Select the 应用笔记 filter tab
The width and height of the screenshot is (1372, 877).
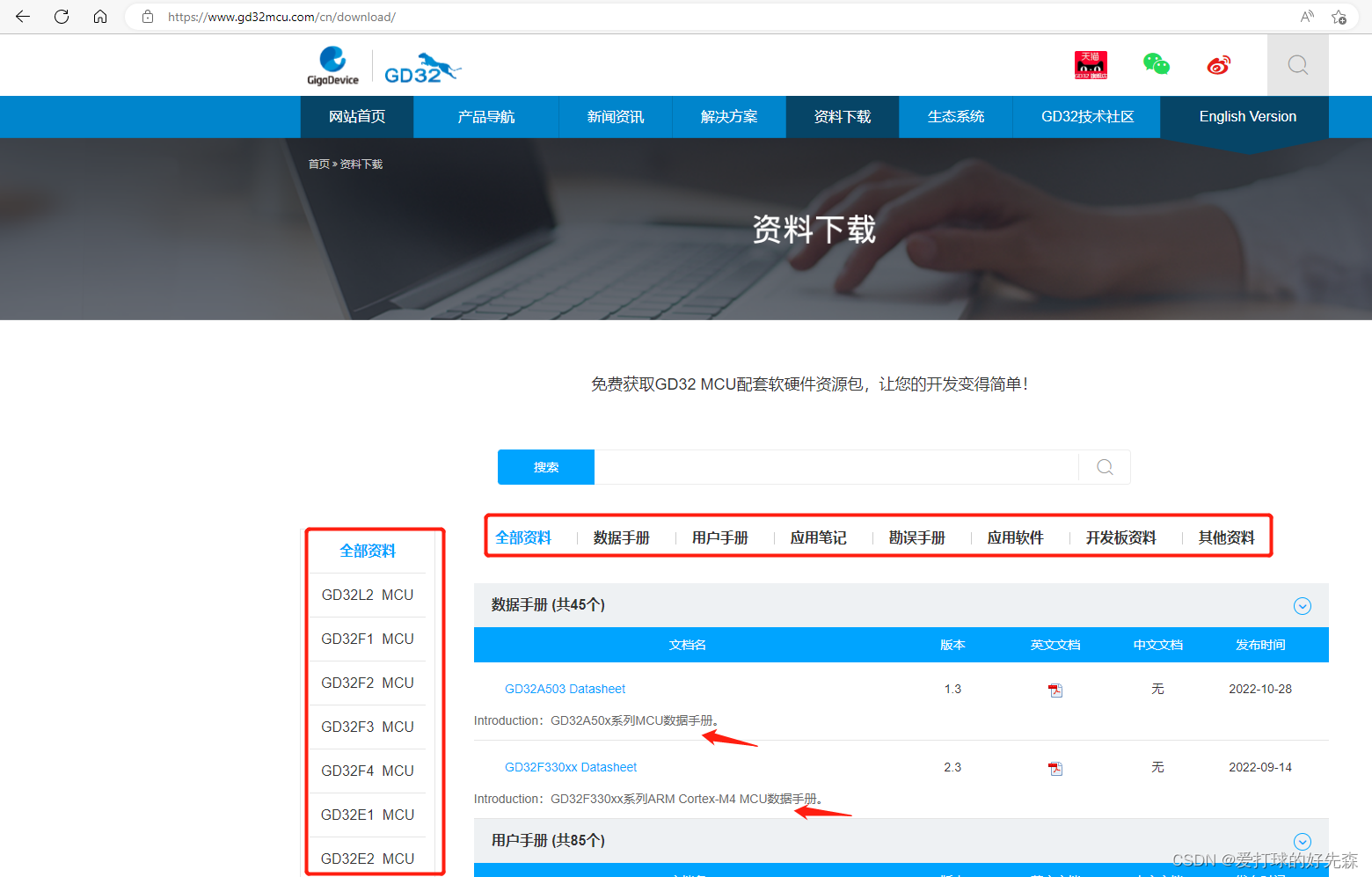coord(819,537)
